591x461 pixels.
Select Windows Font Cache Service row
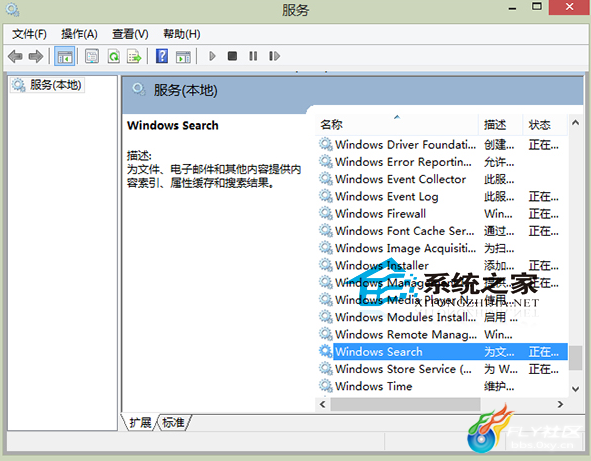[x=442, y=231]
